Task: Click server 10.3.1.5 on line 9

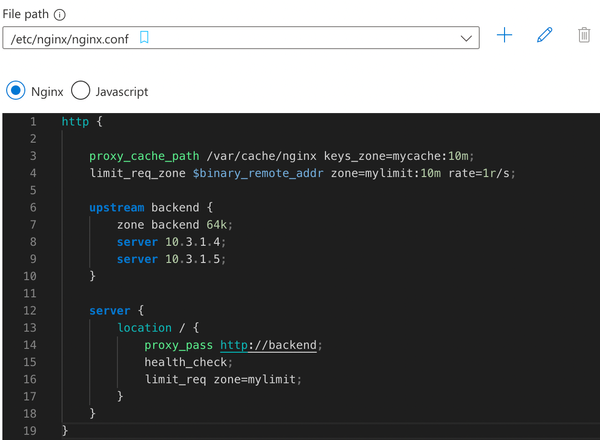Action: 171,259
